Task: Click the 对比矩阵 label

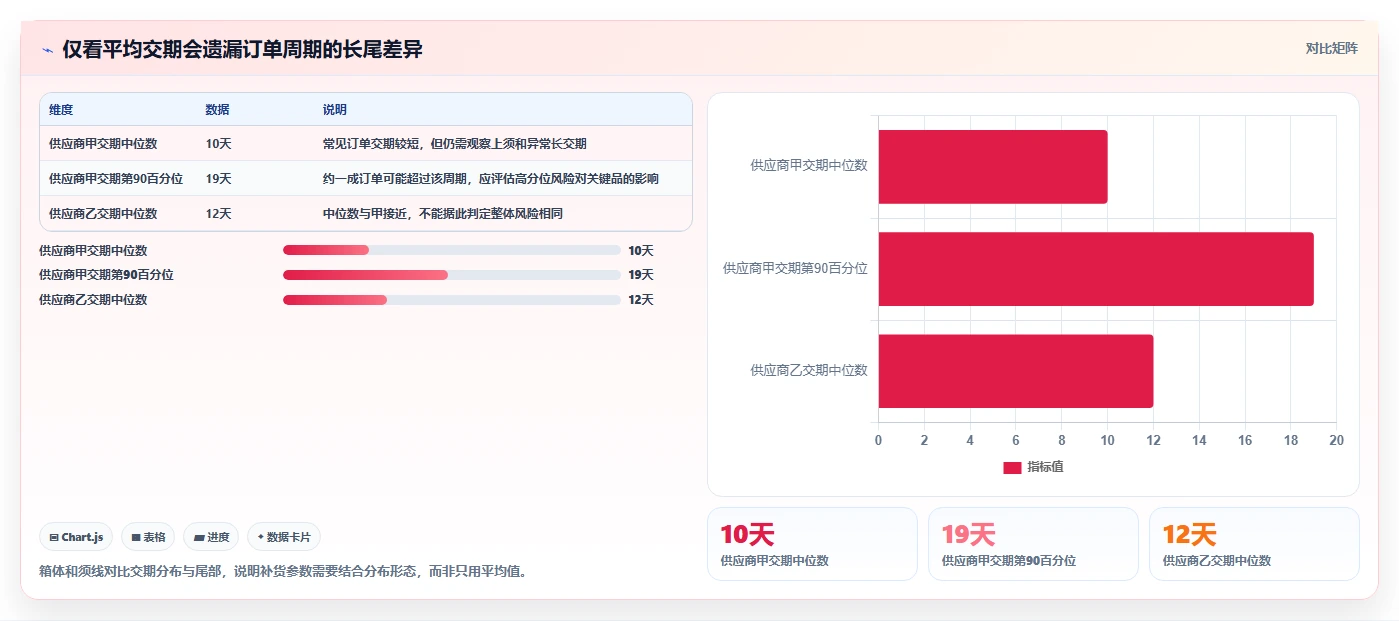Action: click(1331, 48)
